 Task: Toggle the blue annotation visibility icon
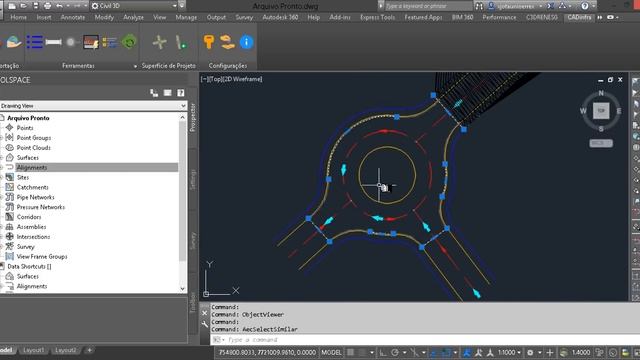pos(467,352)
